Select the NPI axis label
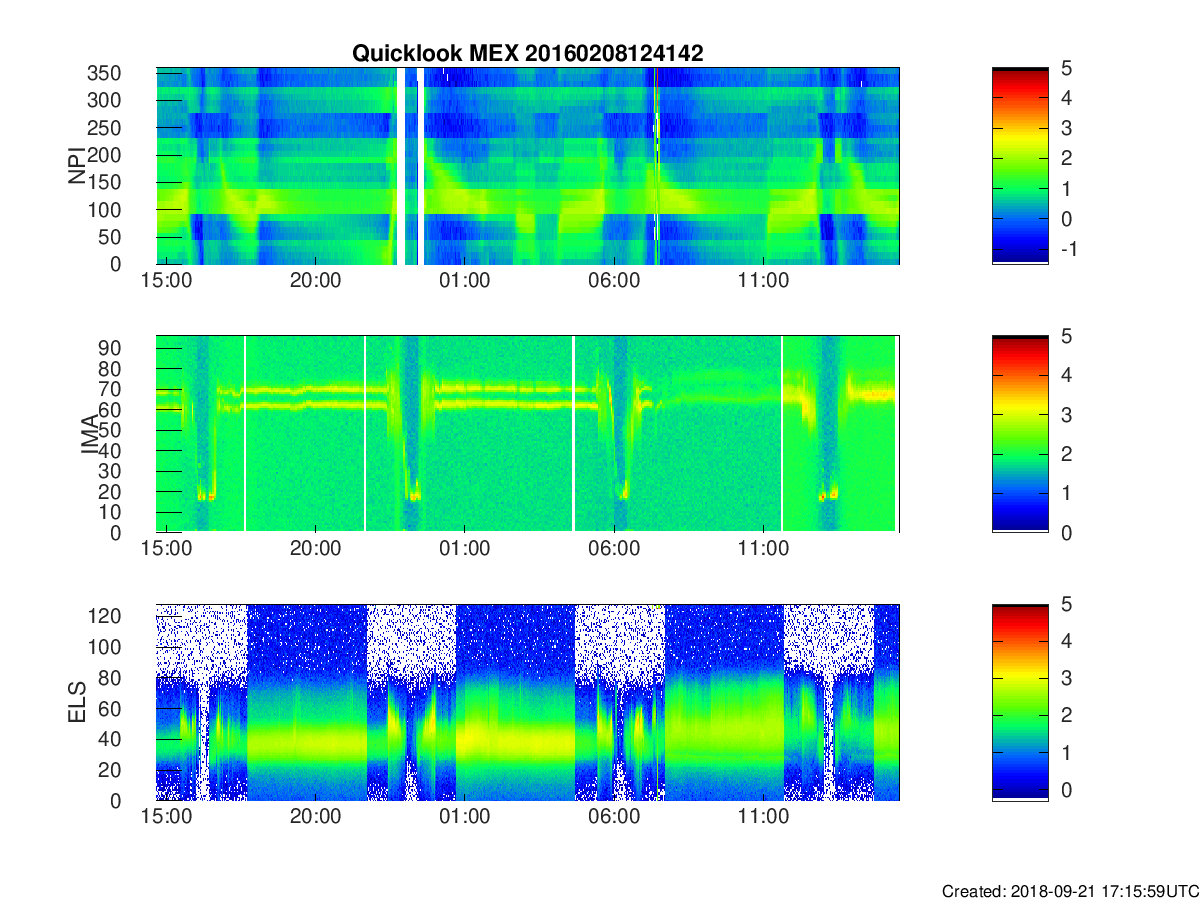Image resolution: width=1200 pixels, height=900 pixels. [x=77, y=165]
